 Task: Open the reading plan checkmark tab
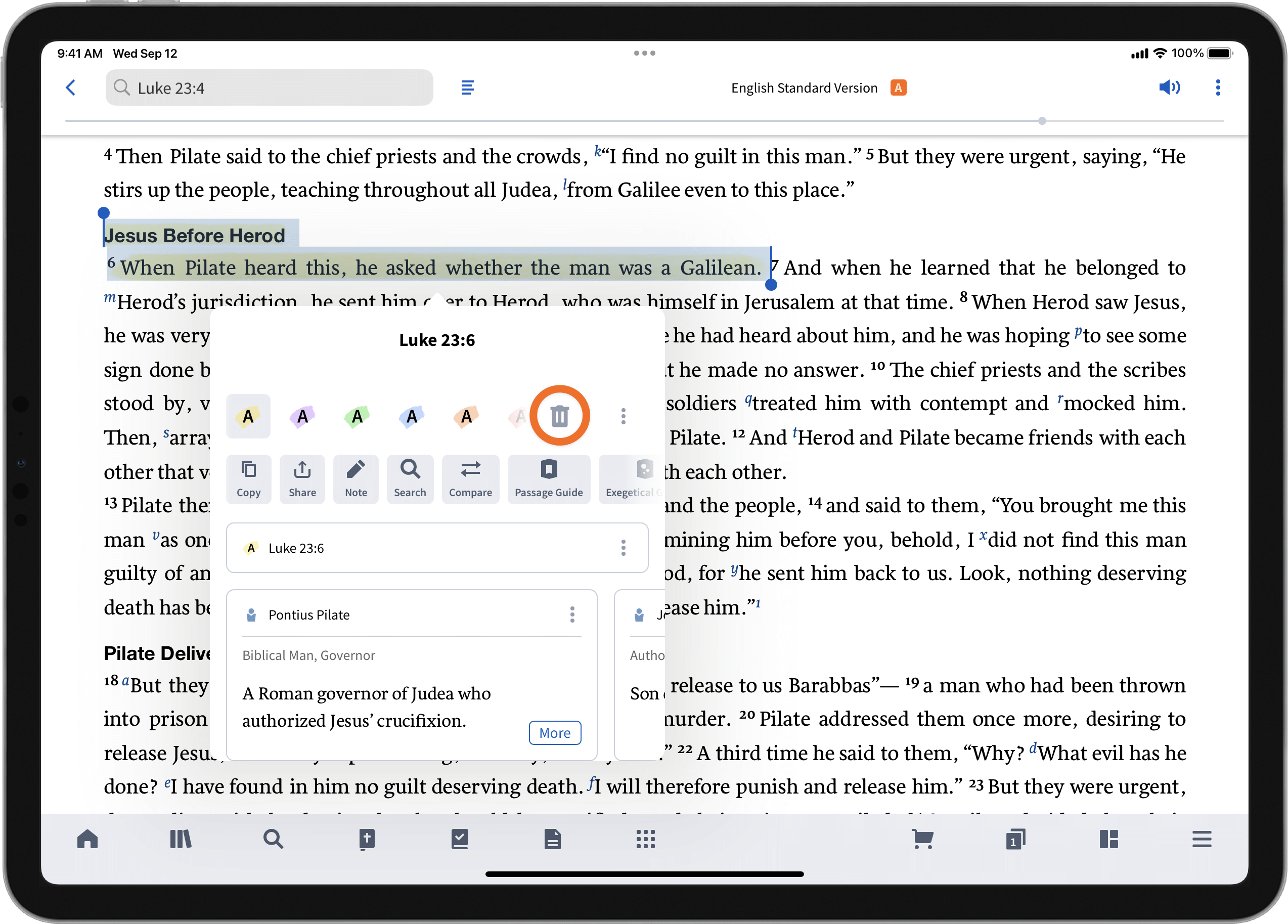pos(460,840)
